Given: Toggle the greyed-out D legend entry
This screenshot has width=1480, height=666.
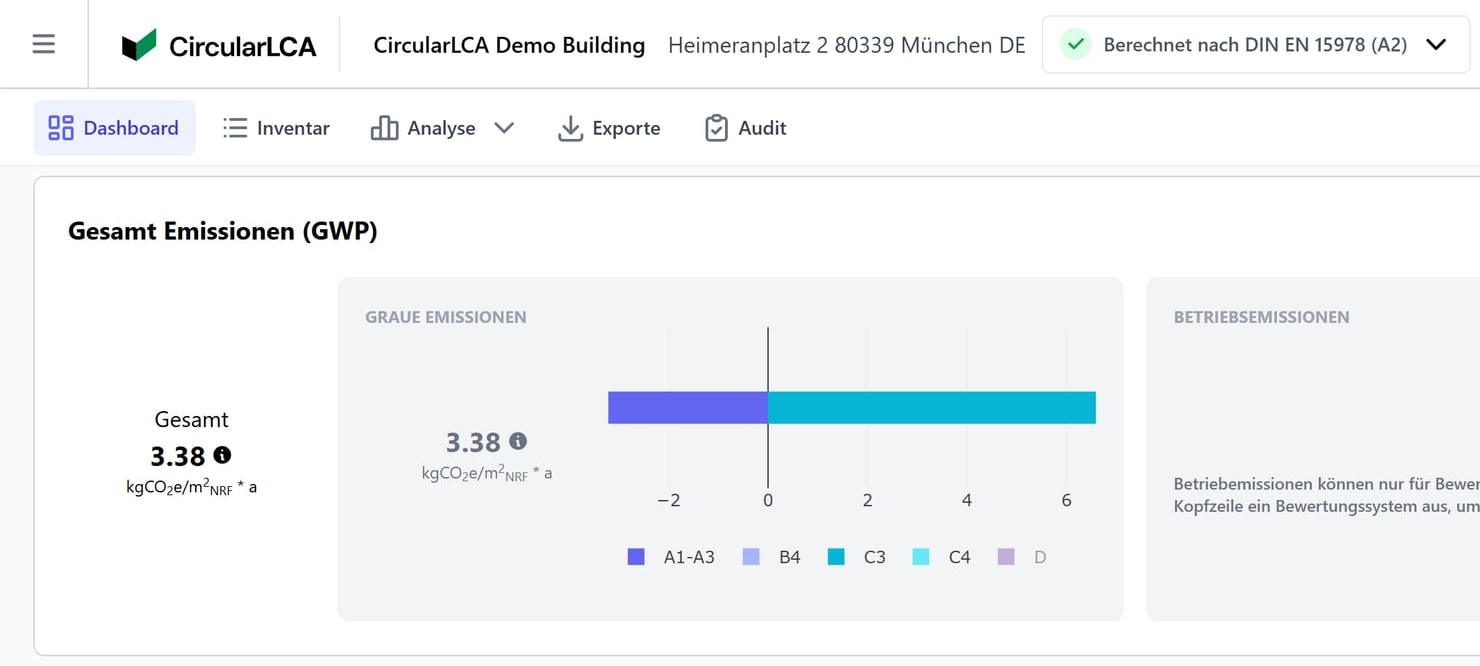Looking at the screenshot, I should point(1022,557).
